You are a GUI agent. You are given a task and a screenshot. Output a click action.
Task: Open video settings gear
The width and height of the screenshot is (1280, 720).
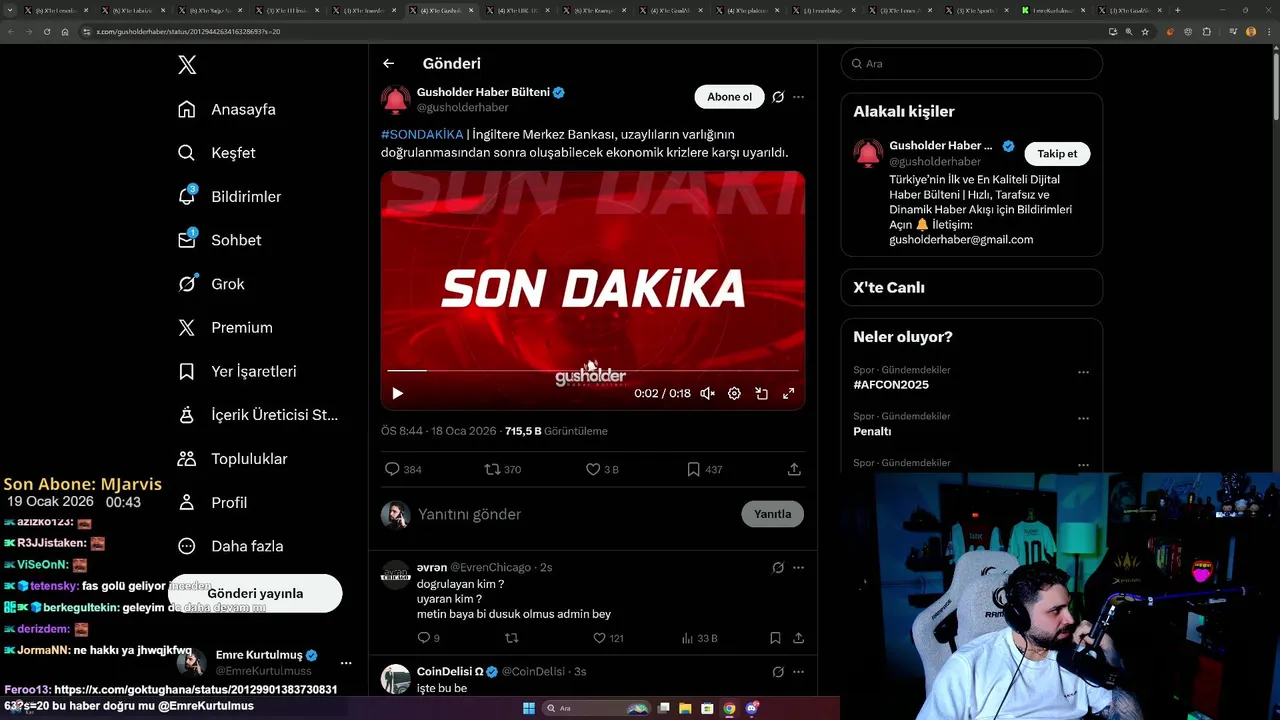click(x=734, y=393)
